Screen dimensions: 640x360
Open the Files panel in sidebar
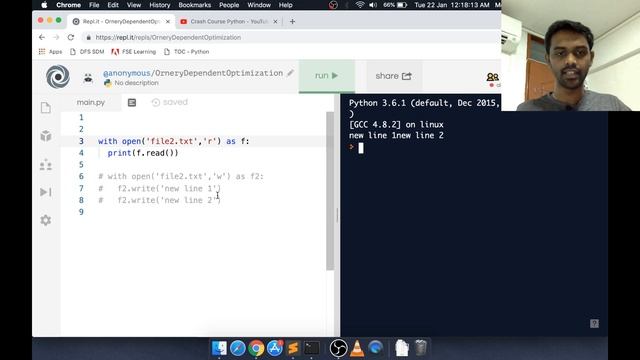[x=46, y=108]
